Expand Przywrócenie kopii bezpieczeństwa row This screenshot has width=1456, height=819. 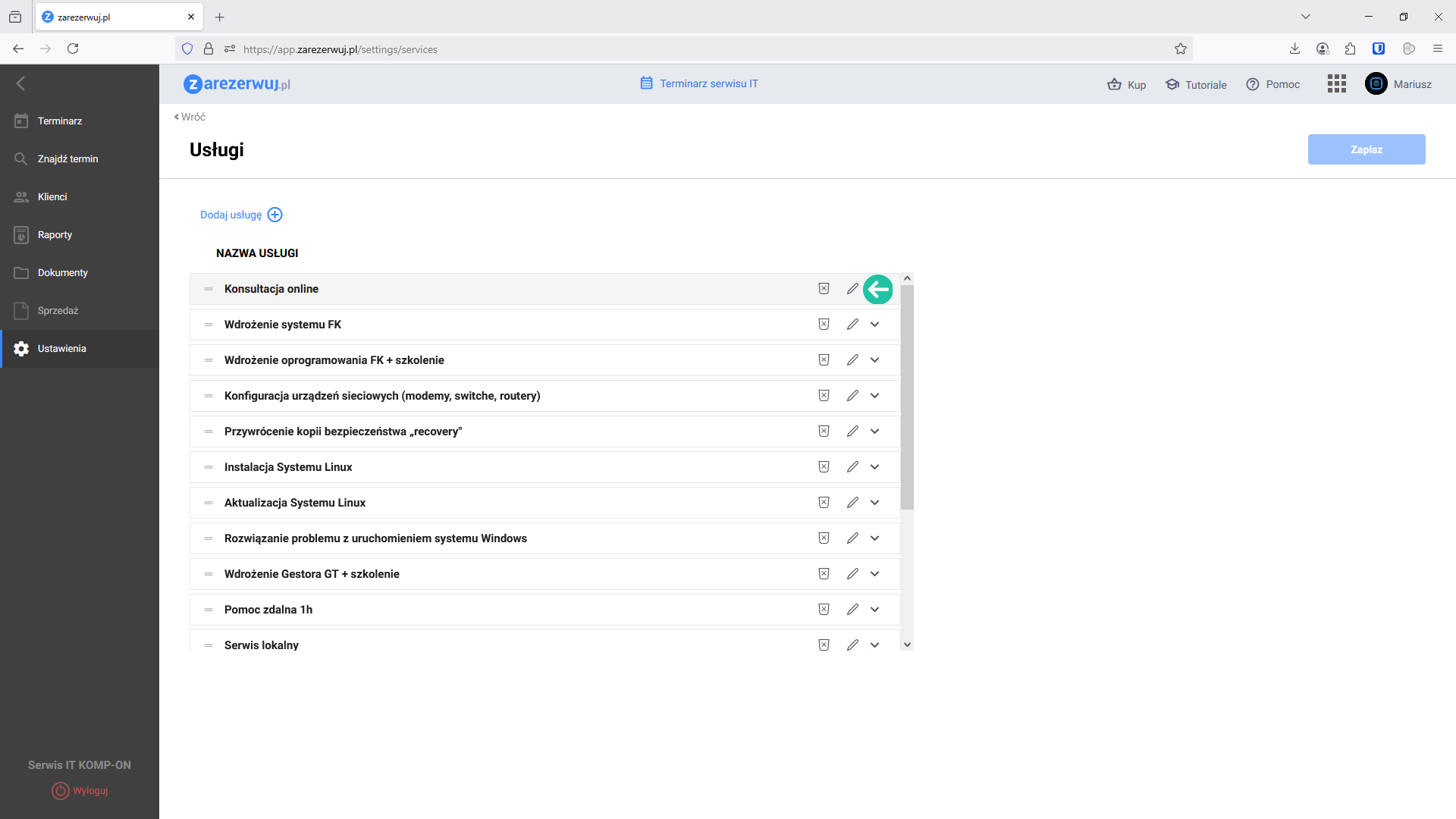875,431
